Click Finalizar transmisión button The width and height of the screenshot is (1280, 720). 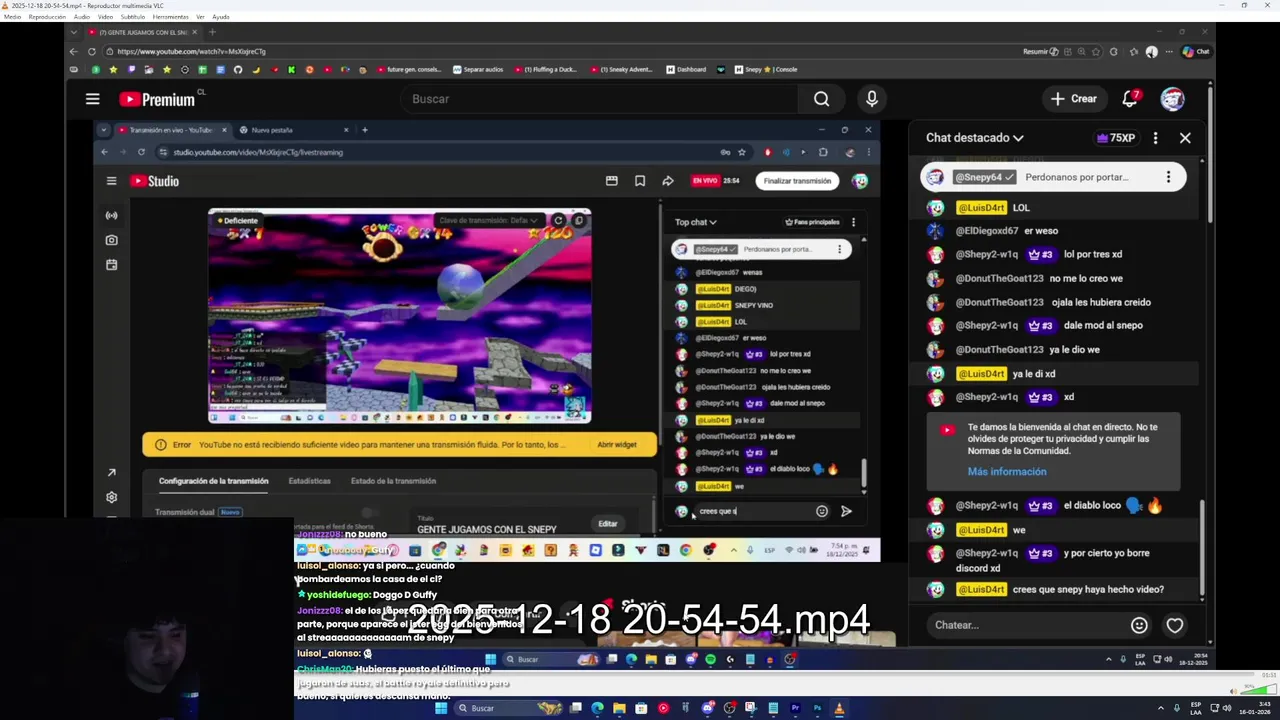pyautogui.click(x=797, y=181)
